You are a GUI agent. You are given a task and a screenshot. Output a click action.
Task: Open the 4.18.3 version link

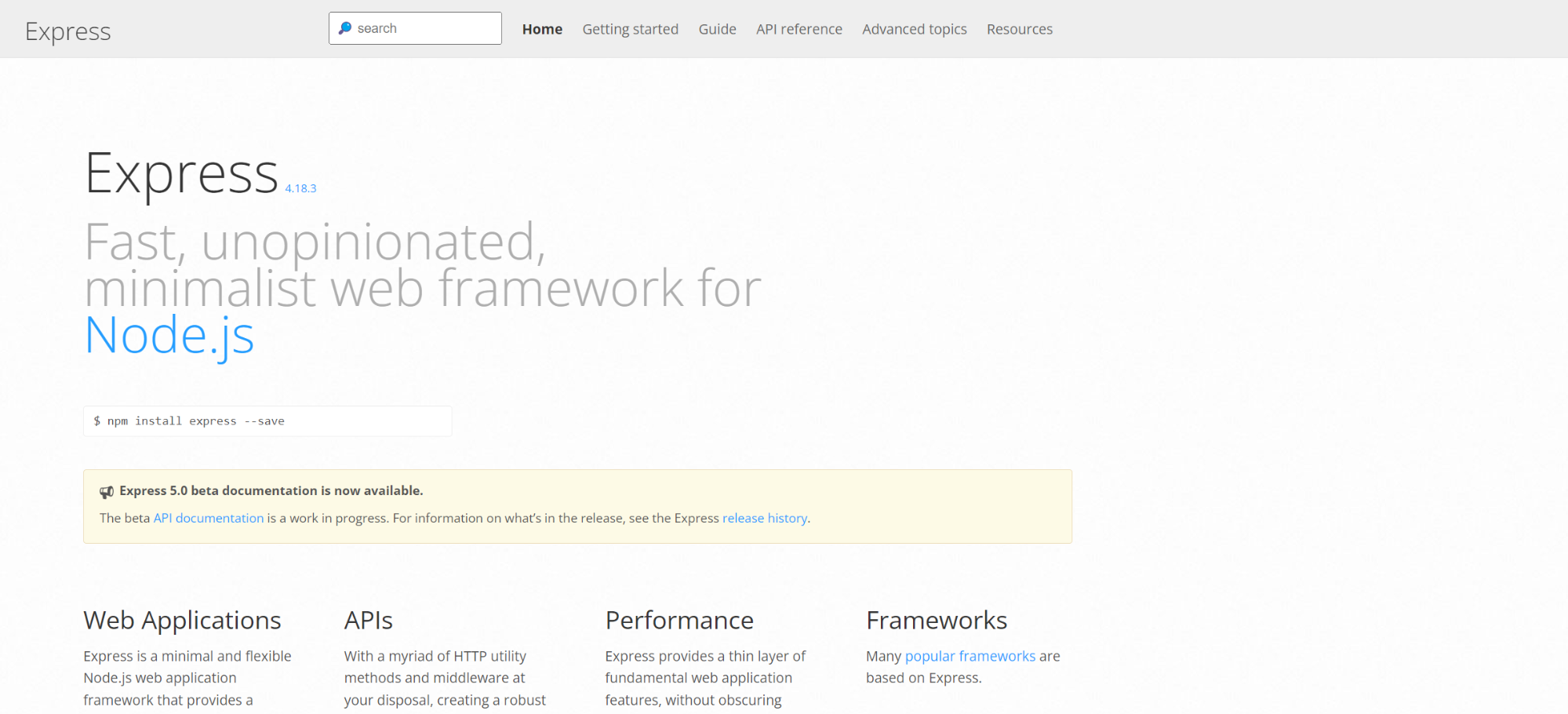click(300, 188)
